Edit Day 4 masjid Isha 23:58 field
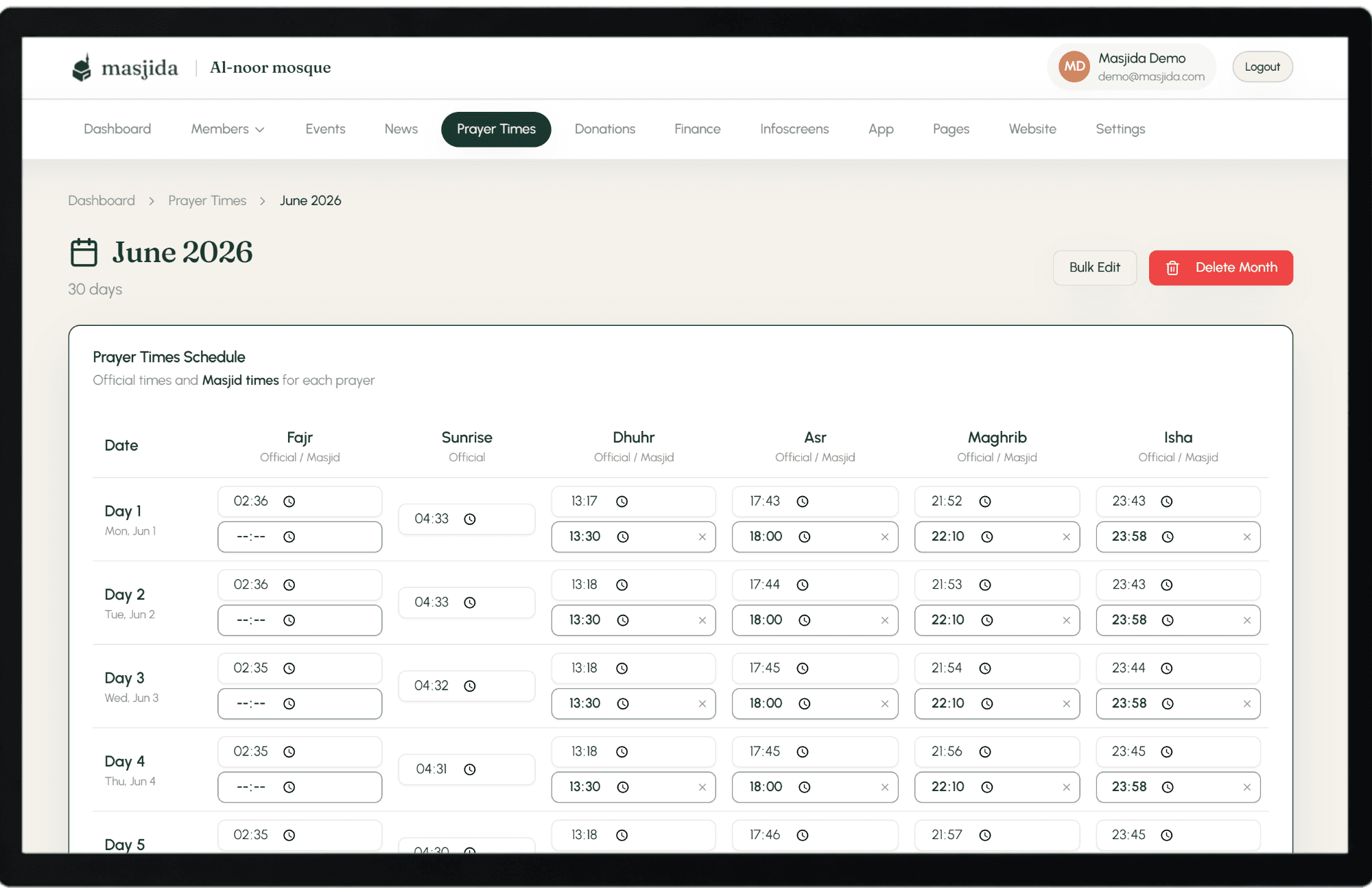1372x892 pixels. [1178, 788]
